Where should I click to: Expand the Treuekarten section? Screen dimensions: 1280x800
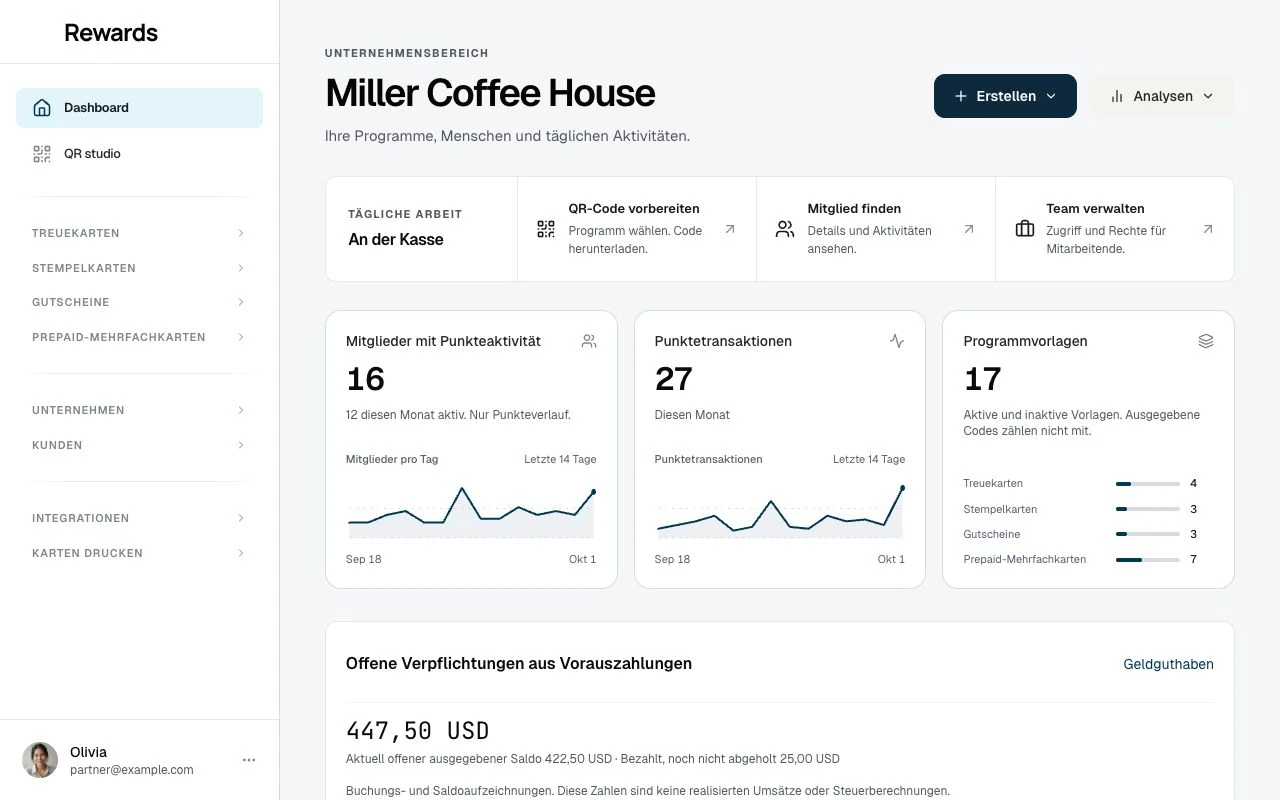pyautogui.click(x=139, y=233)
